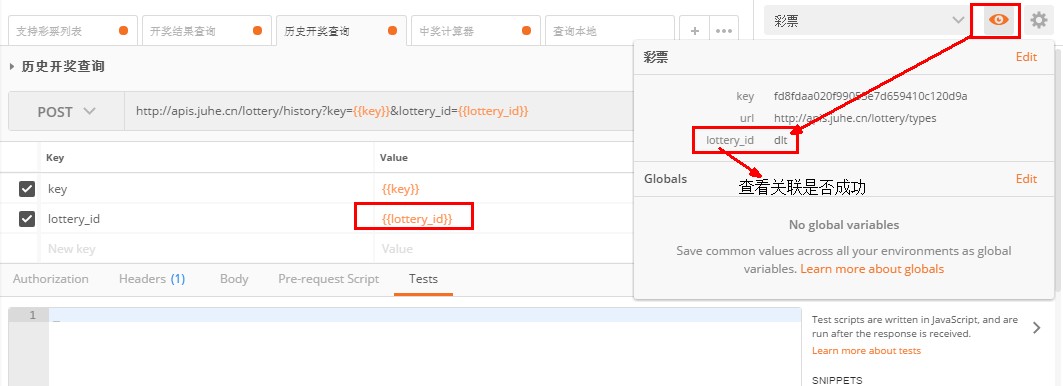The image size is (1063, 386).
Task: Select the dlt value in environment popup
Action: tap(780, 140)
